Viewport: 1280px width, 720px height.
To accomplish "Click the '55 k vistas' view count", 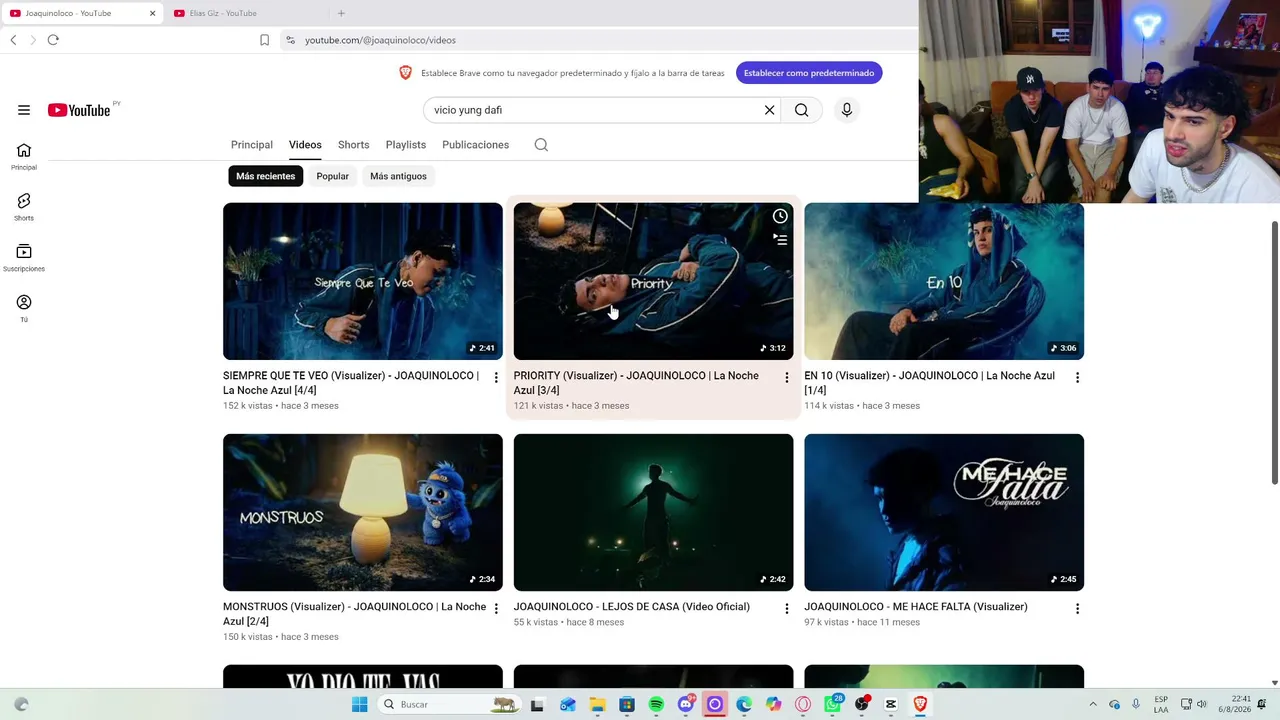I will pos(536,622).
